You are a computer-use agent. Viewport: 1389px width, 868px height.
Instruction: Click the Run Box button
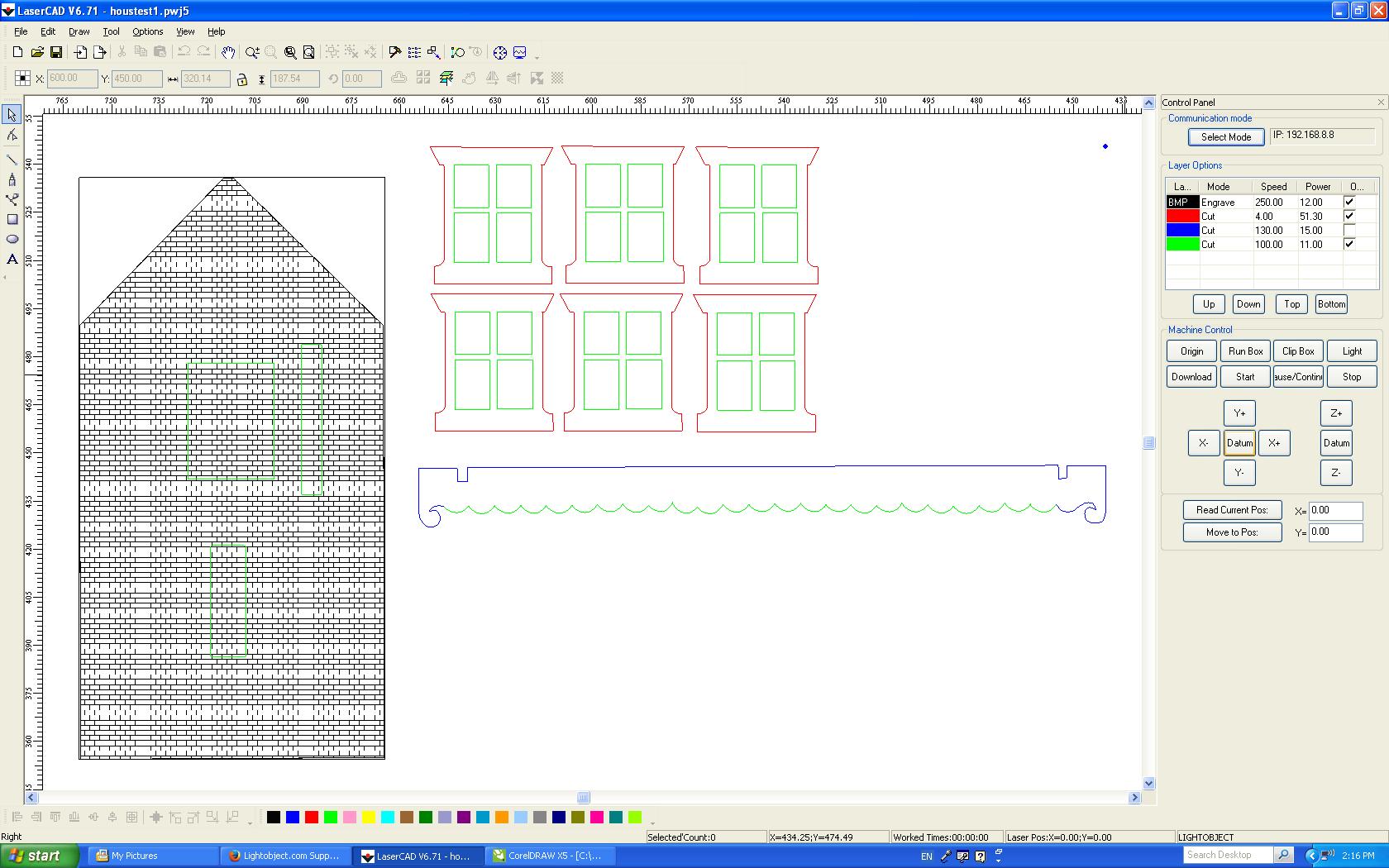1245,351
